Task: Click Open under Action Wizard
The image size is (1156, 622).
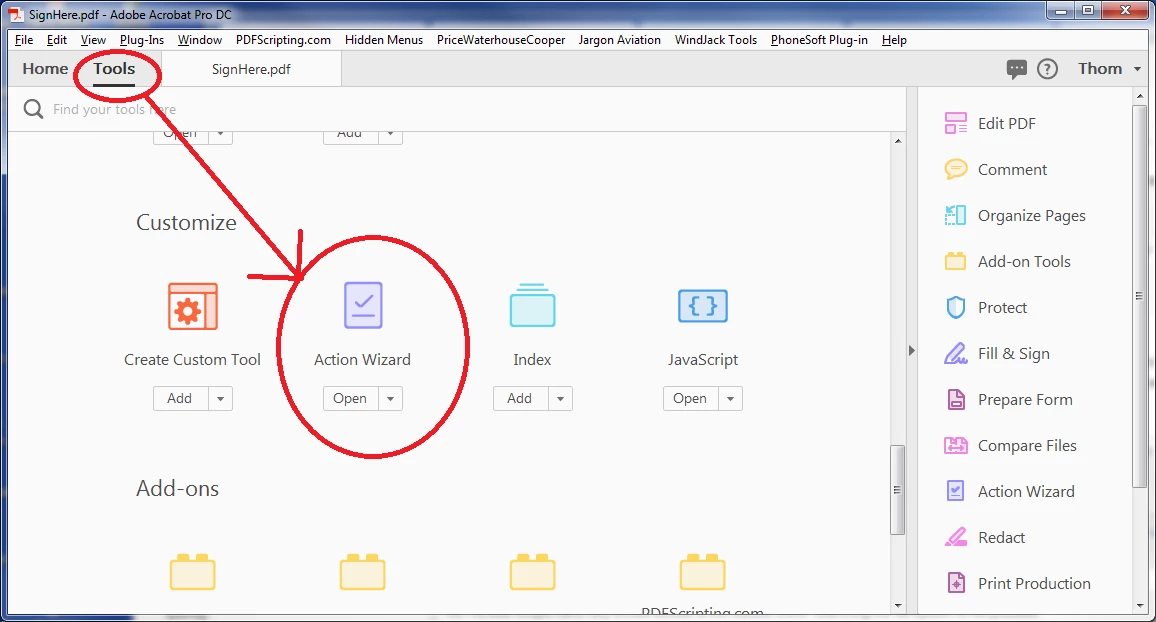Action: (351, 399)
